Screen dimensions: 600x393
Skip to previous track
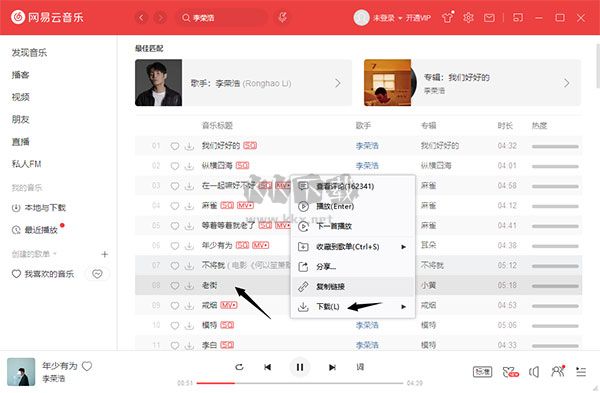click(267, 367)
